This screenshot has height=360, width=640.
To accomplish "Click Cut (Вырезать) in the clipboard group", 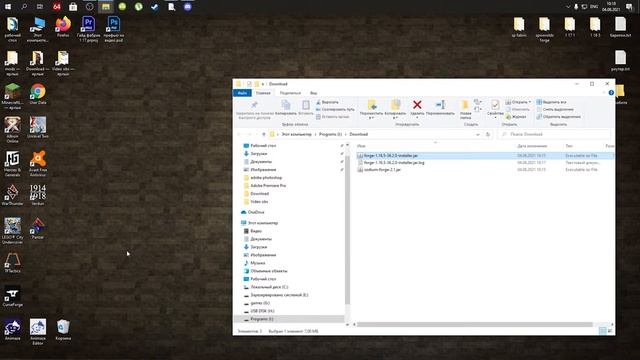I will pyautogui.click(x=327, y=102).
